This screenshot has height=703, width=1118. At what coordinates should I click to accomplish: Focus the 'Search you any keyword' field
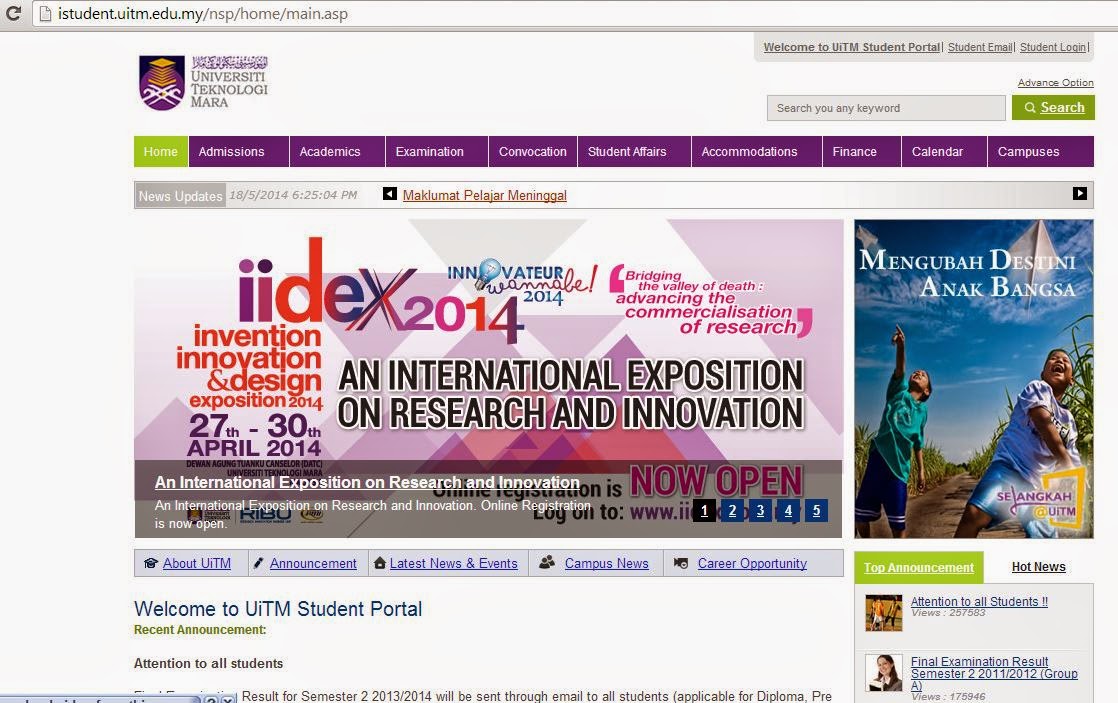886,108
